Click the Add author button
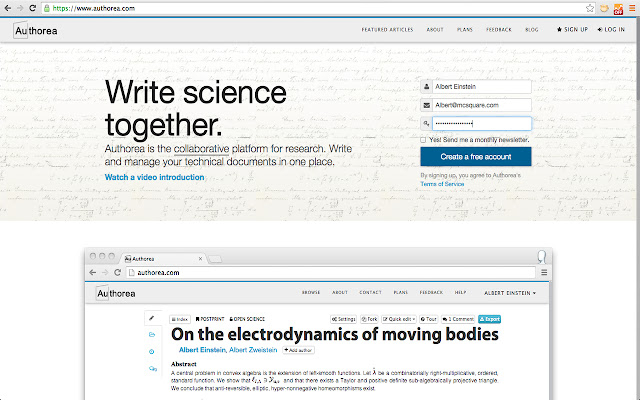The height and width of the screenshot is (400, 640). [298, 350]
